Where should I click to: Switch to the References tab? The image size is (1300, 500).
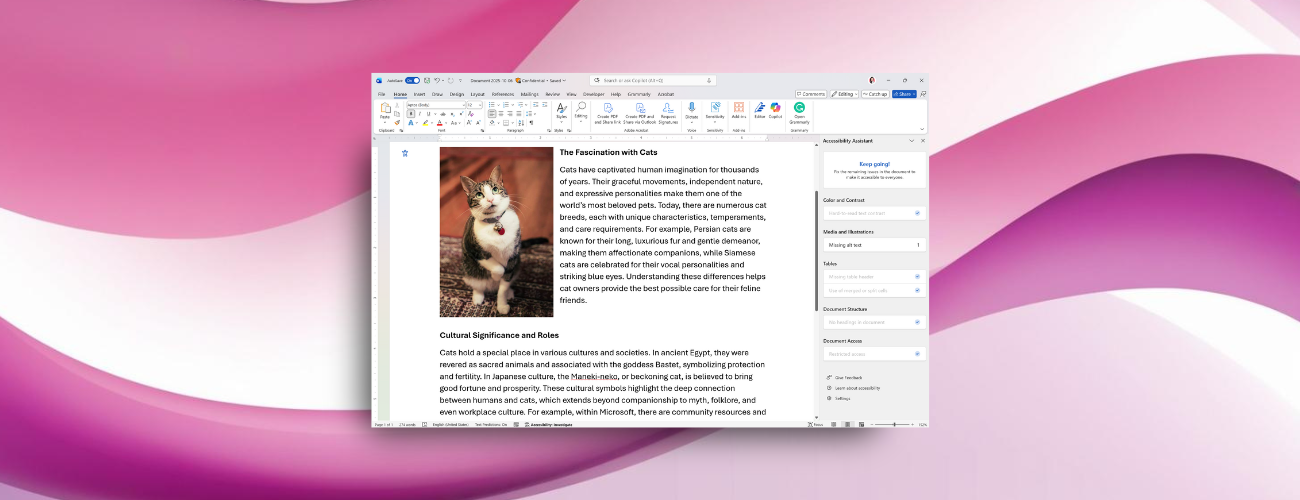(x=503, y=94)
